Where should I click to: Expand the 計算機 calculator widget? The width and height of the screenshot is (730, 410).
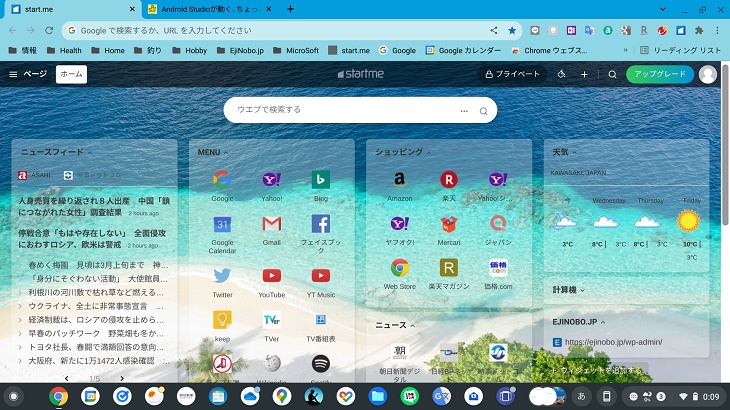582,290
